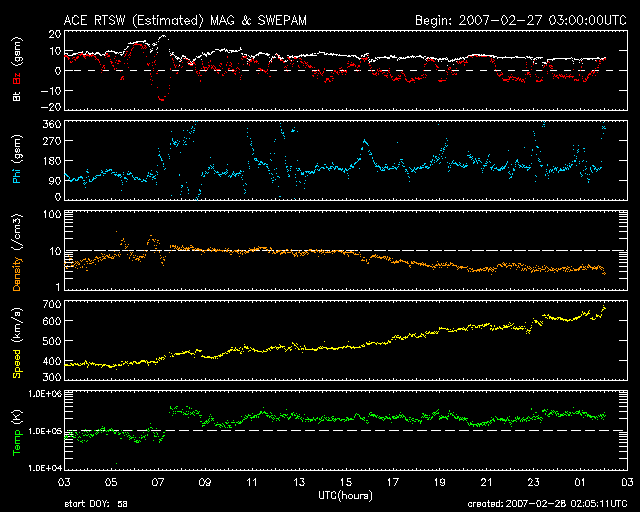Click the green 'Temp (K)' axis label
Image resolution: width=640 pixels, height=512 pixels.
[x=17, y=432]
